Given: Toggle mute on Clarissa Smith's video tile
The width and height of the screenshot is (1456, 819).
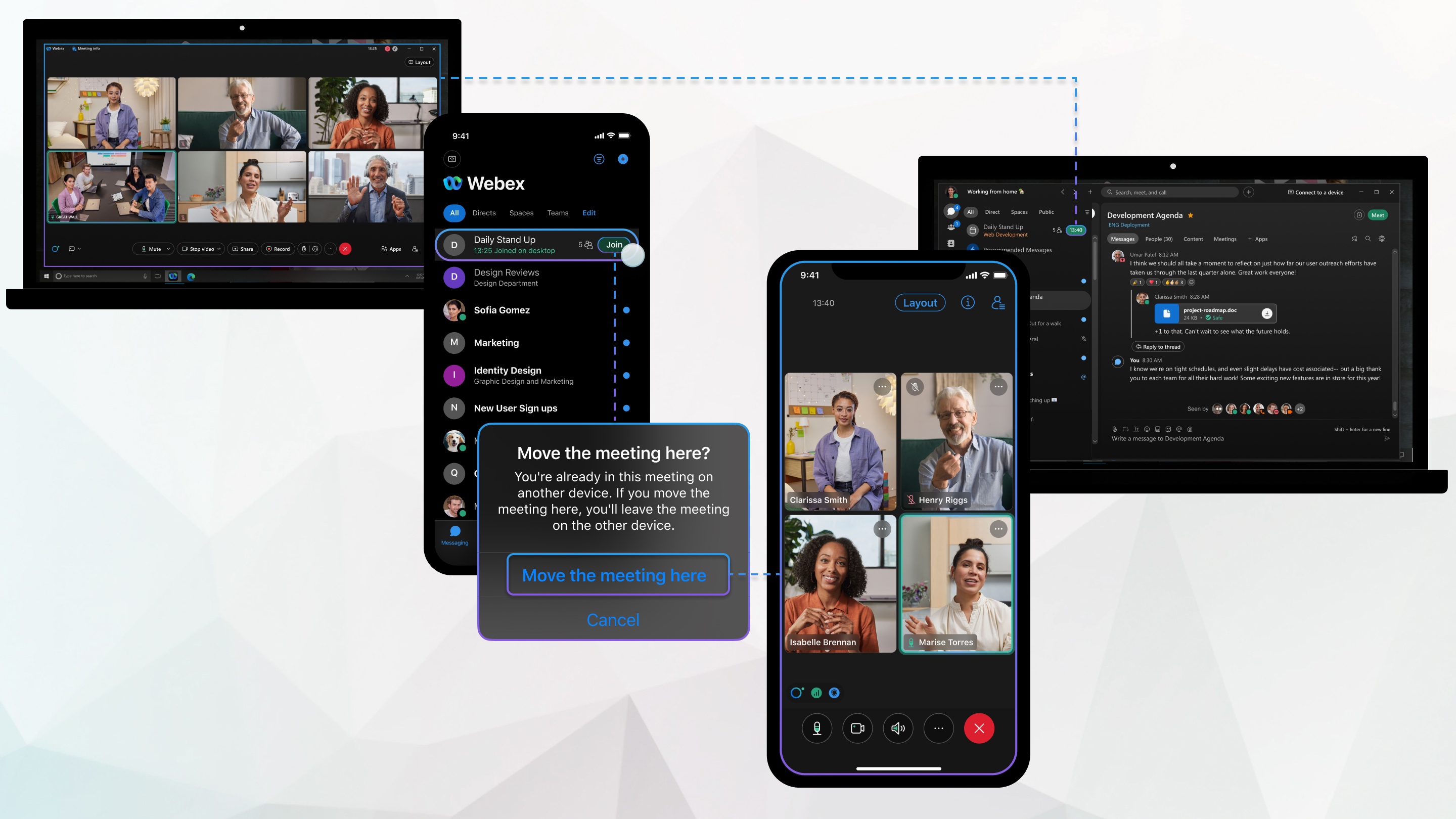Looking at the screenshot, I should click(881, 386).
